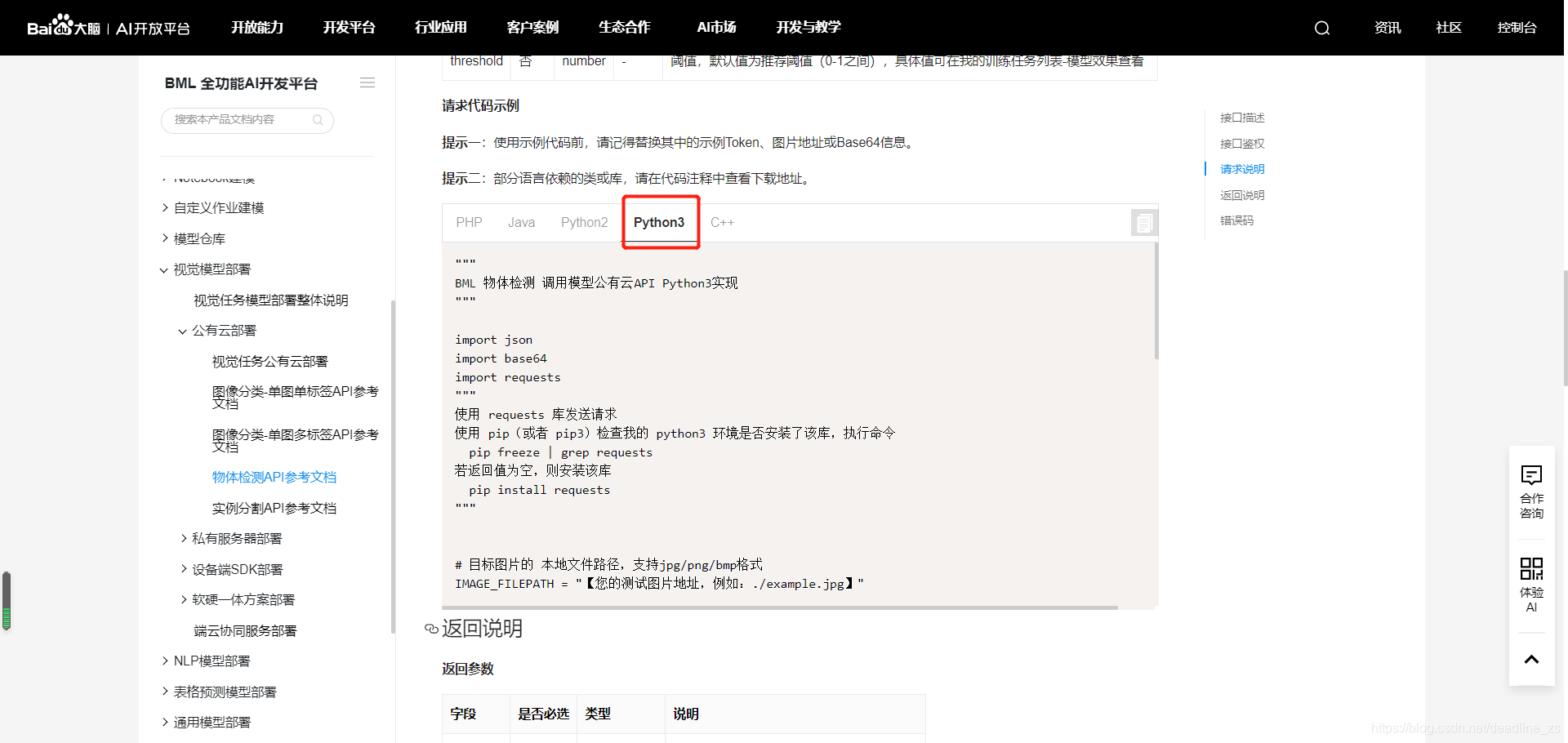
Task: Open the 客户案例 menu
Action: (x=532, y=27)
